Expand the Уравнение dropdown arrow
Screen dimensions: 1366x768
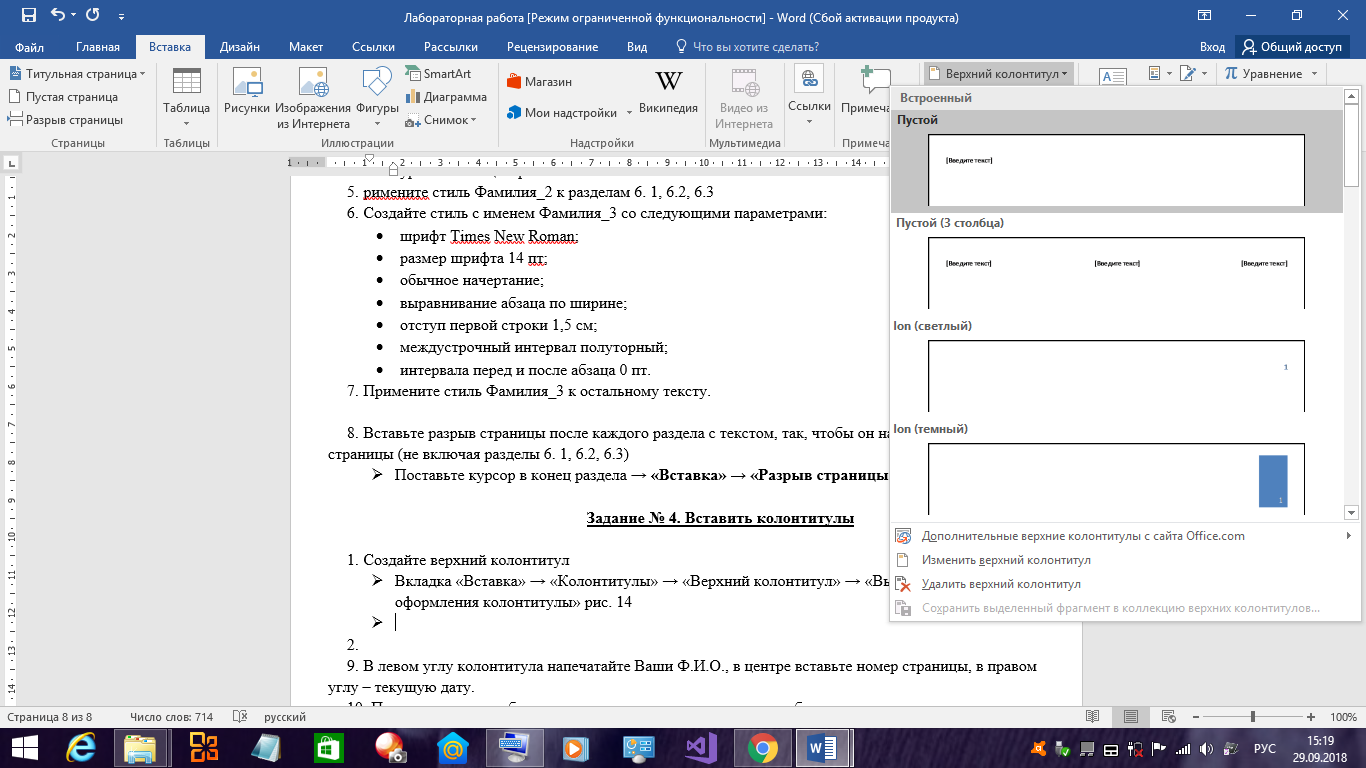[x=1314, y=74]
